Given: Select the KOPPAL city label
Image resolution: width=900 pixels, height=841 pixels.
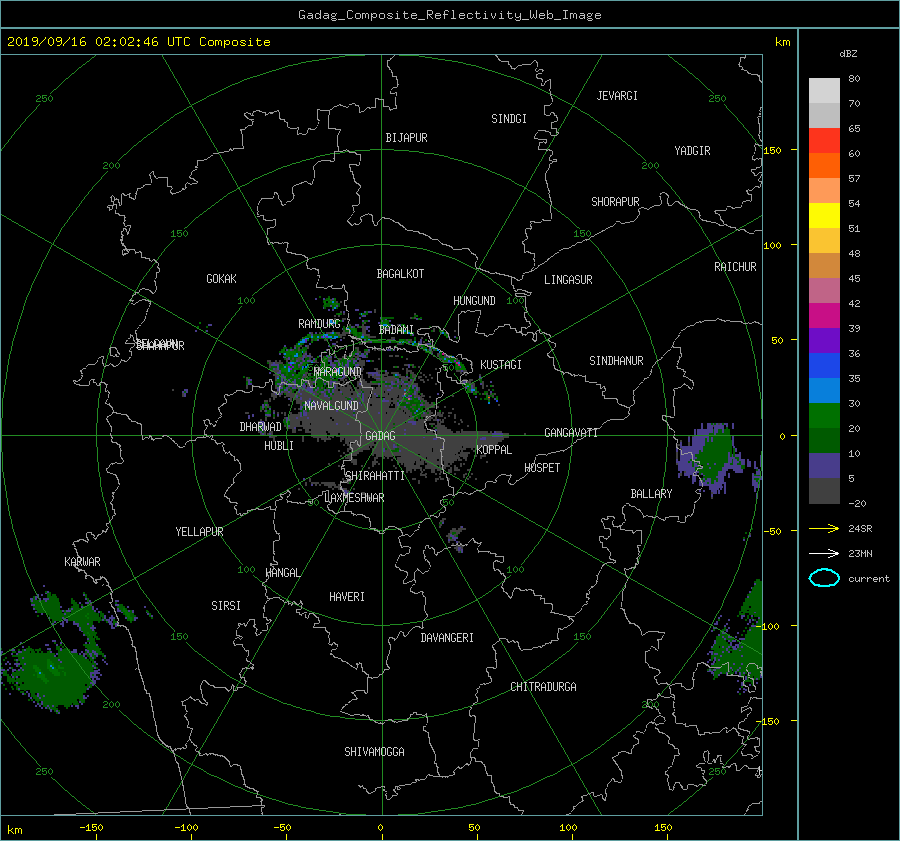Looking at the screenshot, I should tap(494, 450).
